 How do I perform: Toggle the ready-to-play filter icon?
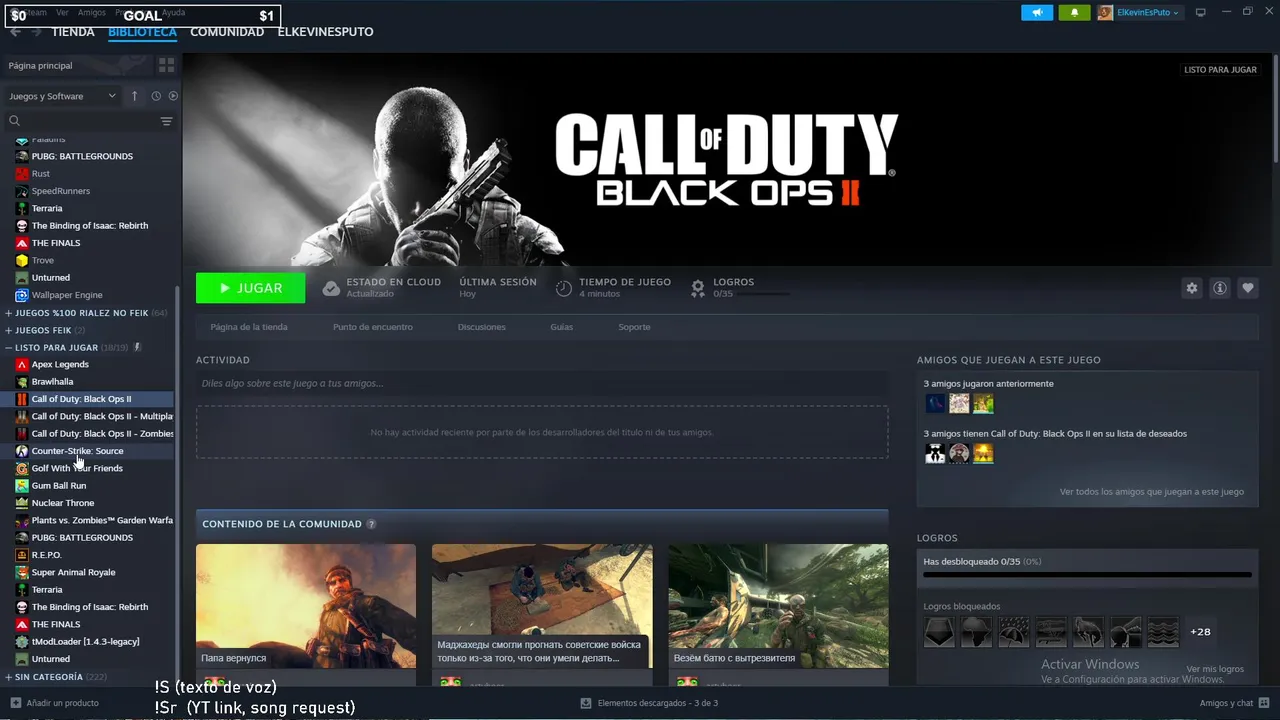(173, 96)
